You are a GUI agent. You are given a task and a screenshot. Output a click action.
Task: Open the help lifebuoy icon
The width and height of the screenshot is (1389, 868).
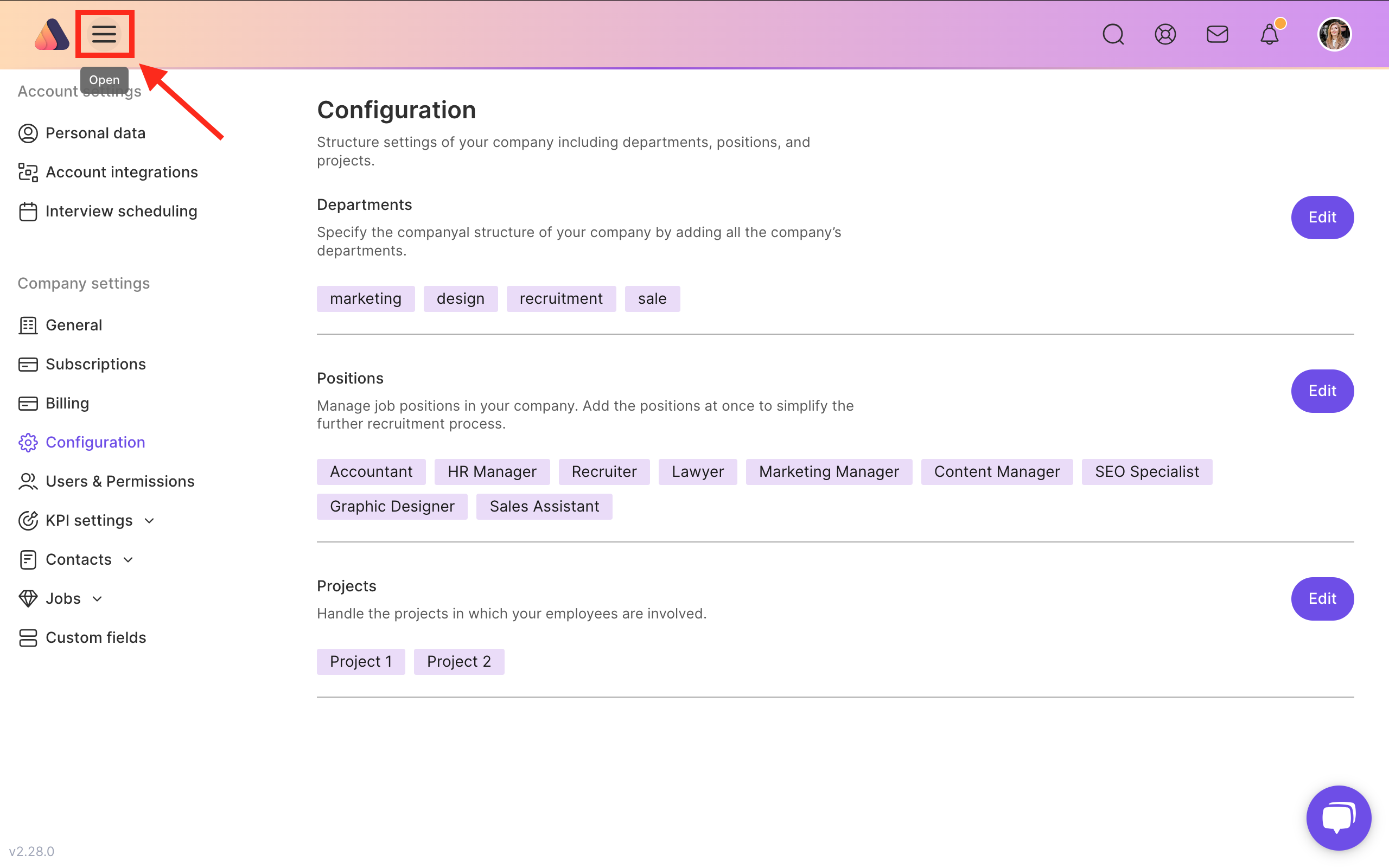[x=1165, y=34]
